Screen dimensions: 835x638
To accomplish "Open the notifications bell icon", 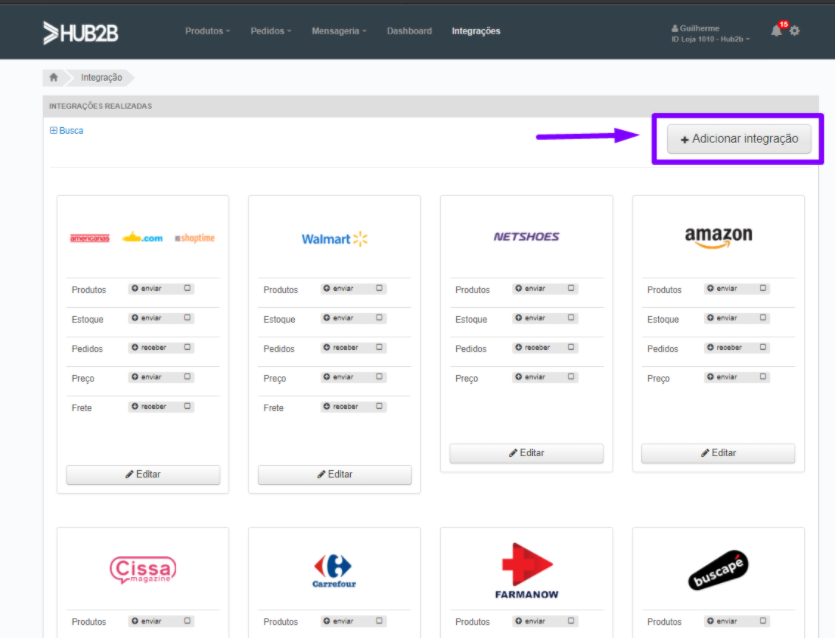I will click(776, 31).
